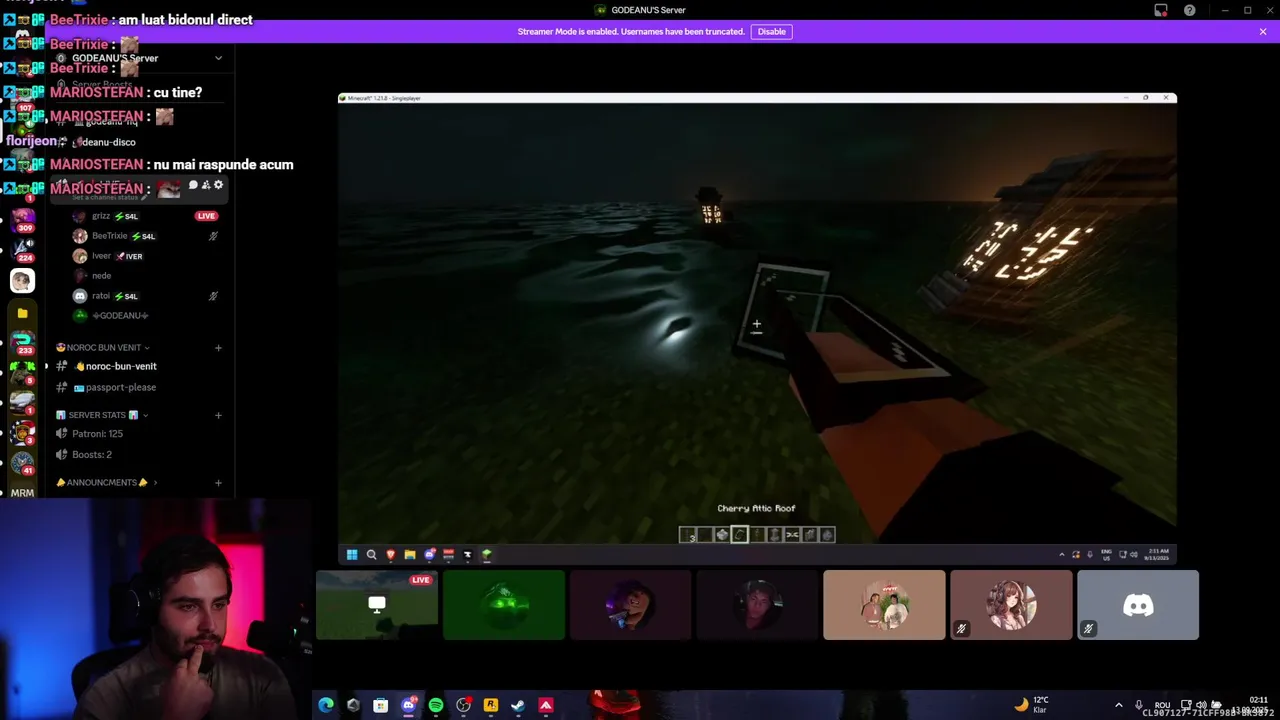Open the LIVE screen share tile

[377, 605]
